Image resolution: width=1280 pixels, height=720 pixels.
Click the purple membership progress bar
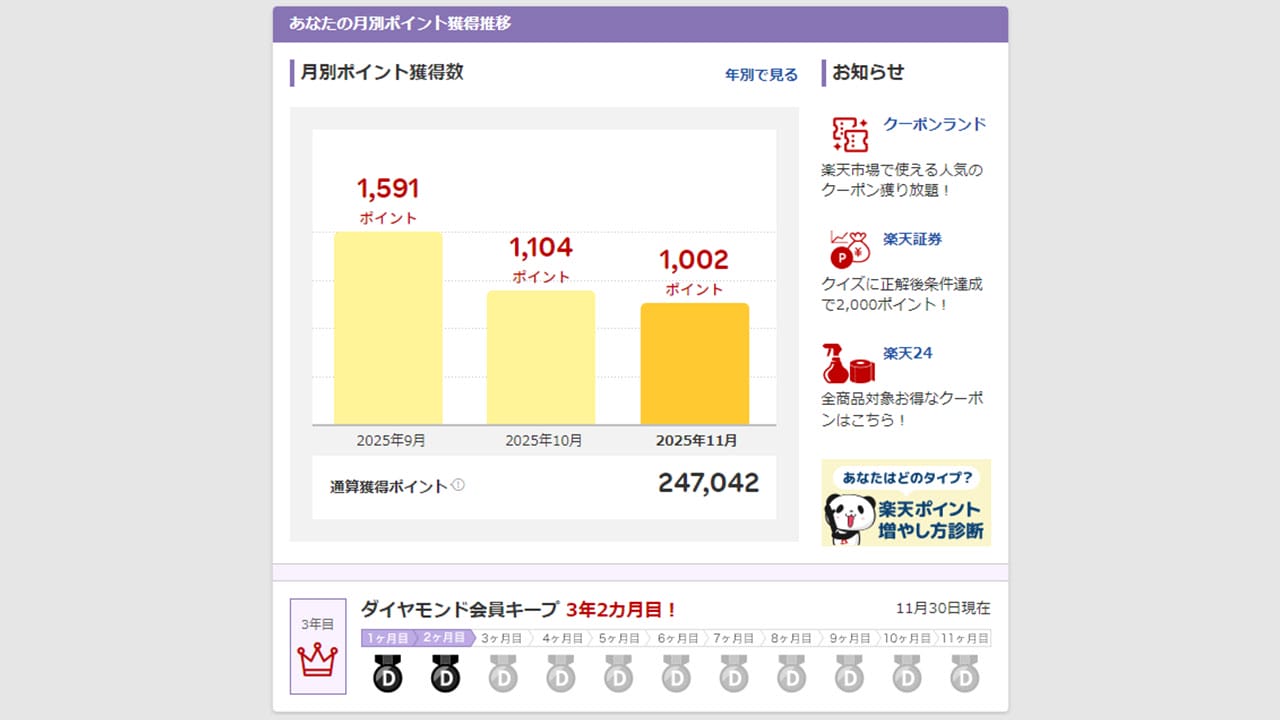click(416, 636)
